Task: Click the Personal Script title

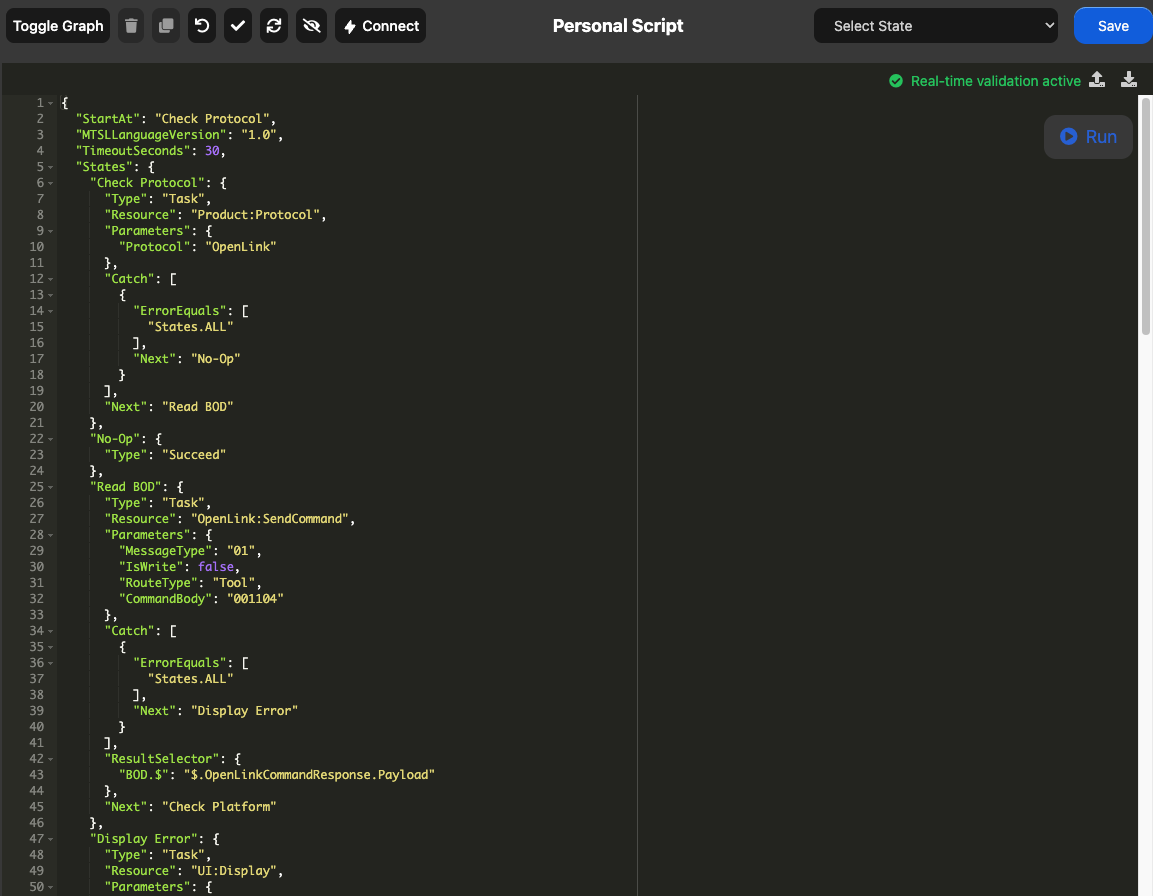Action: tap(618, 26)
